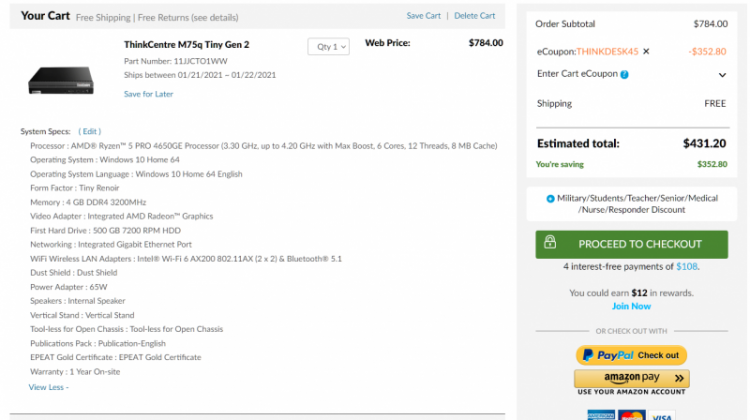Check out with the PayPal button
The image size is (750, 420).
pos(631,355)
